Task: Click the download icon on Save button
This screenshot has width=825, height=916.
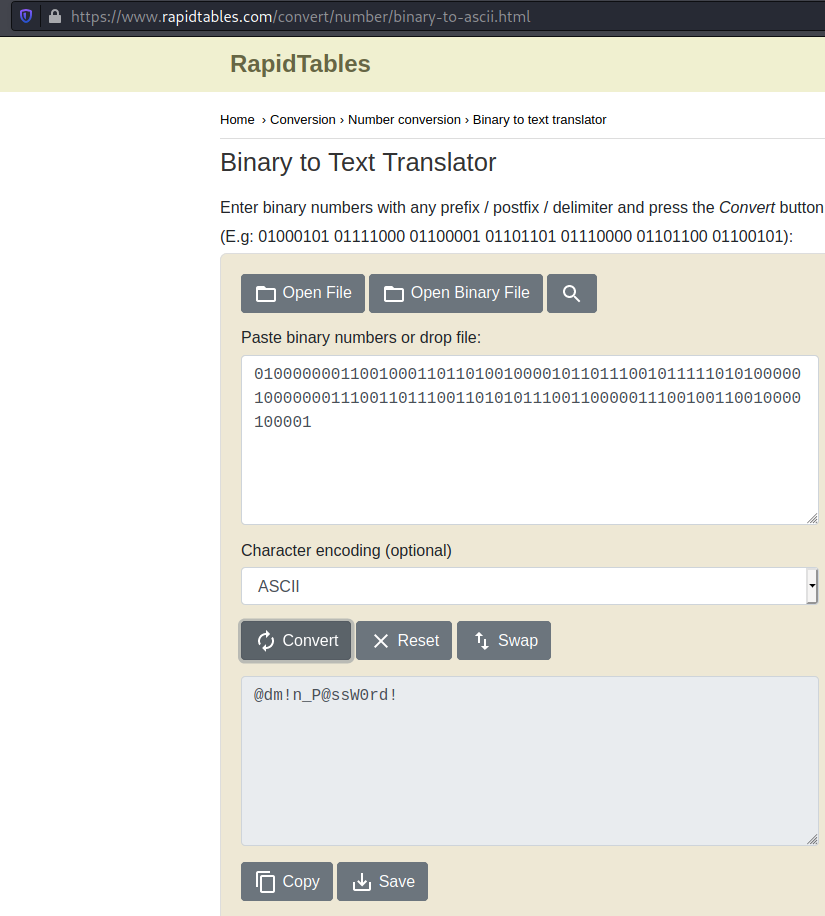Action: (361, 881)
